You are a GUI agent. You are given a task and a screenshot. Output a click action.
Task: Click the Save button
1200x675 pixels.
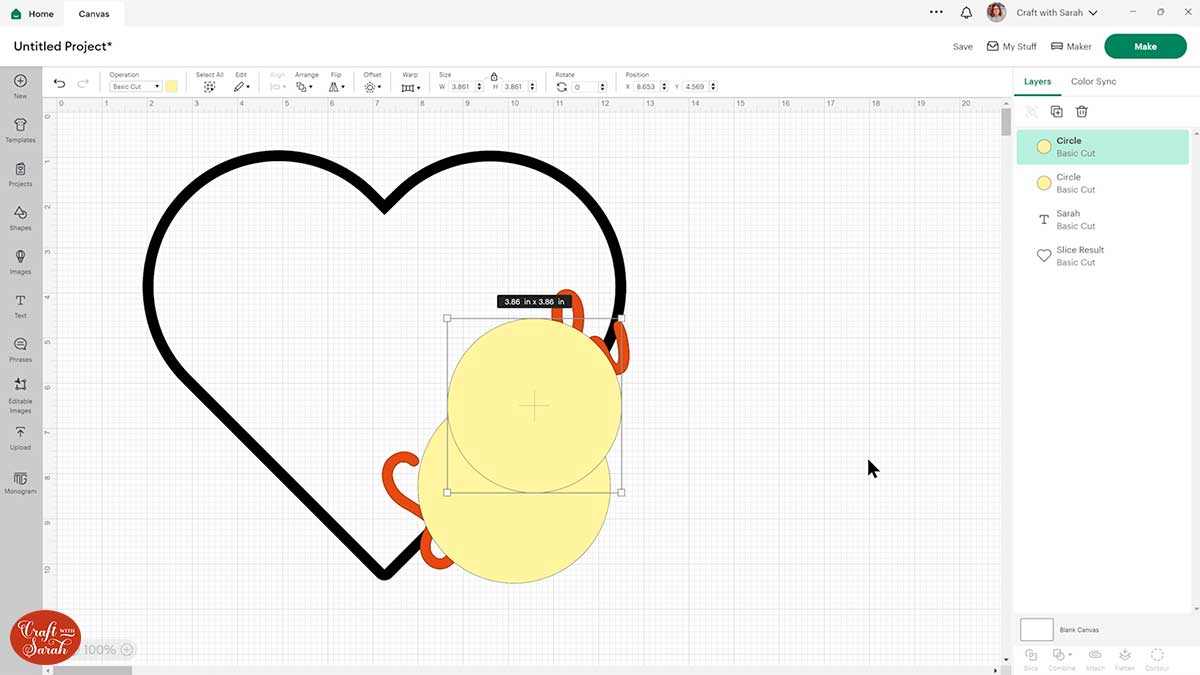(962, 47)
